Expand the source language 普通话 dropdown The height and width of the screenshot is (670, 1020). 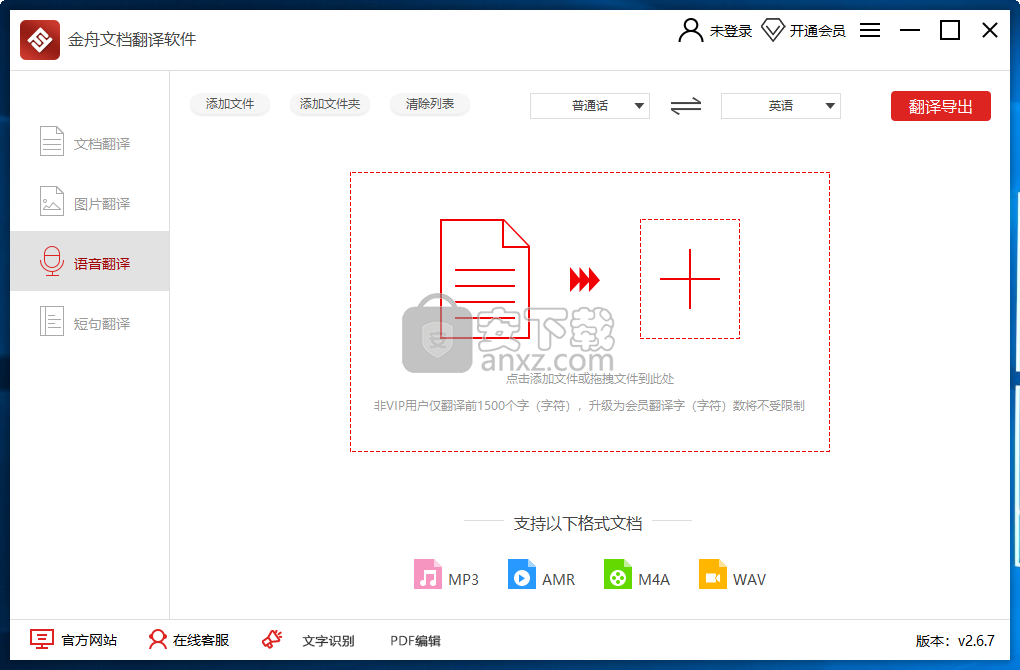click(x=589, y=106)
